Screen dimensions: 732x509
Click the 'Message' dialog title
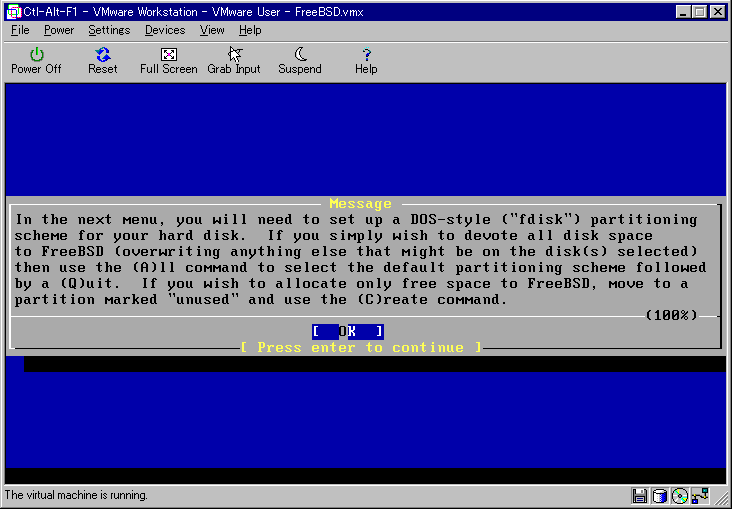[x=360, y=204]
